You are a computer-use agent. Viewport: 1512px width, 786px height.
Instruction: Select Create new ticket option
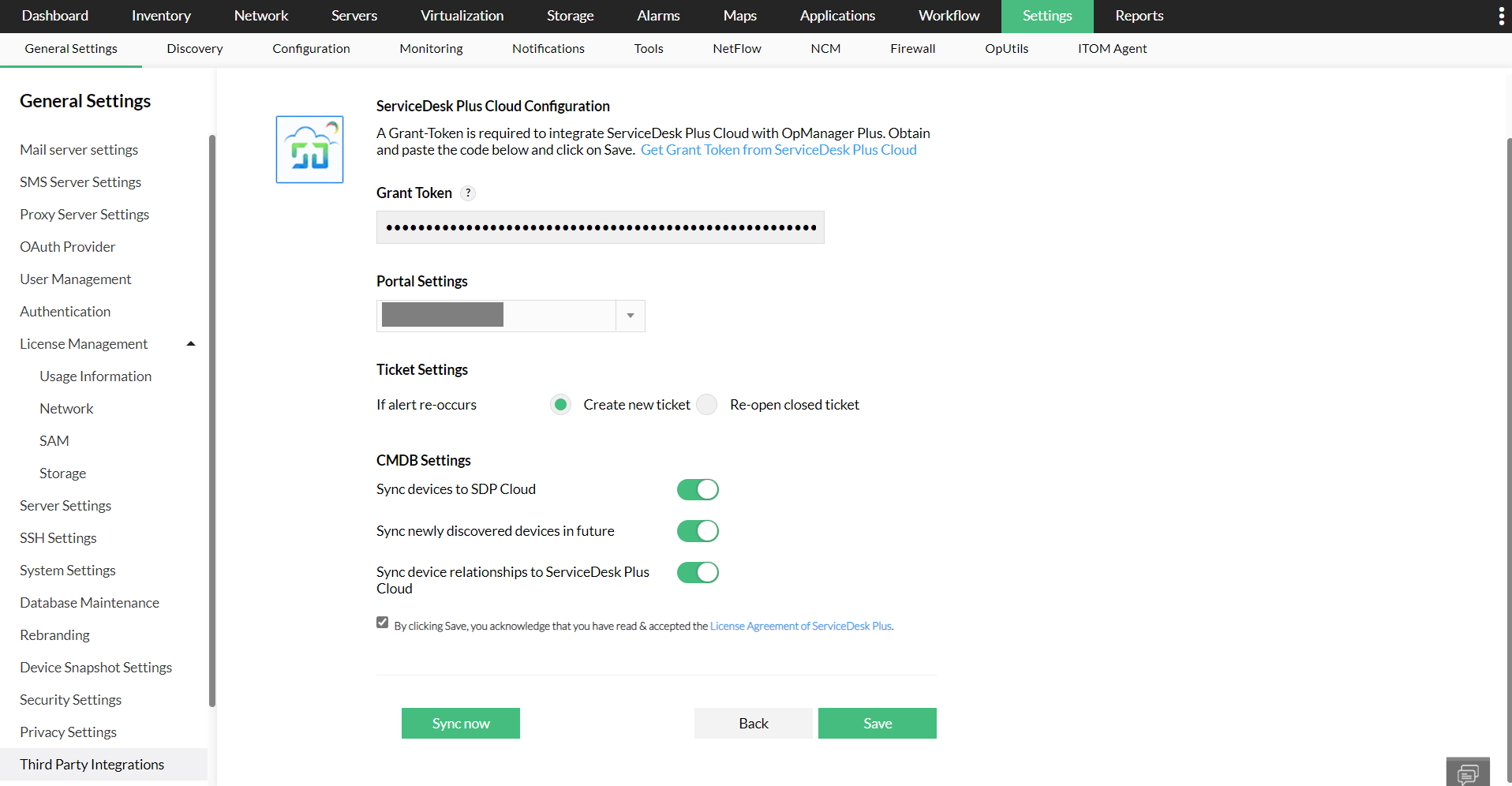click(x=560, y=404)
